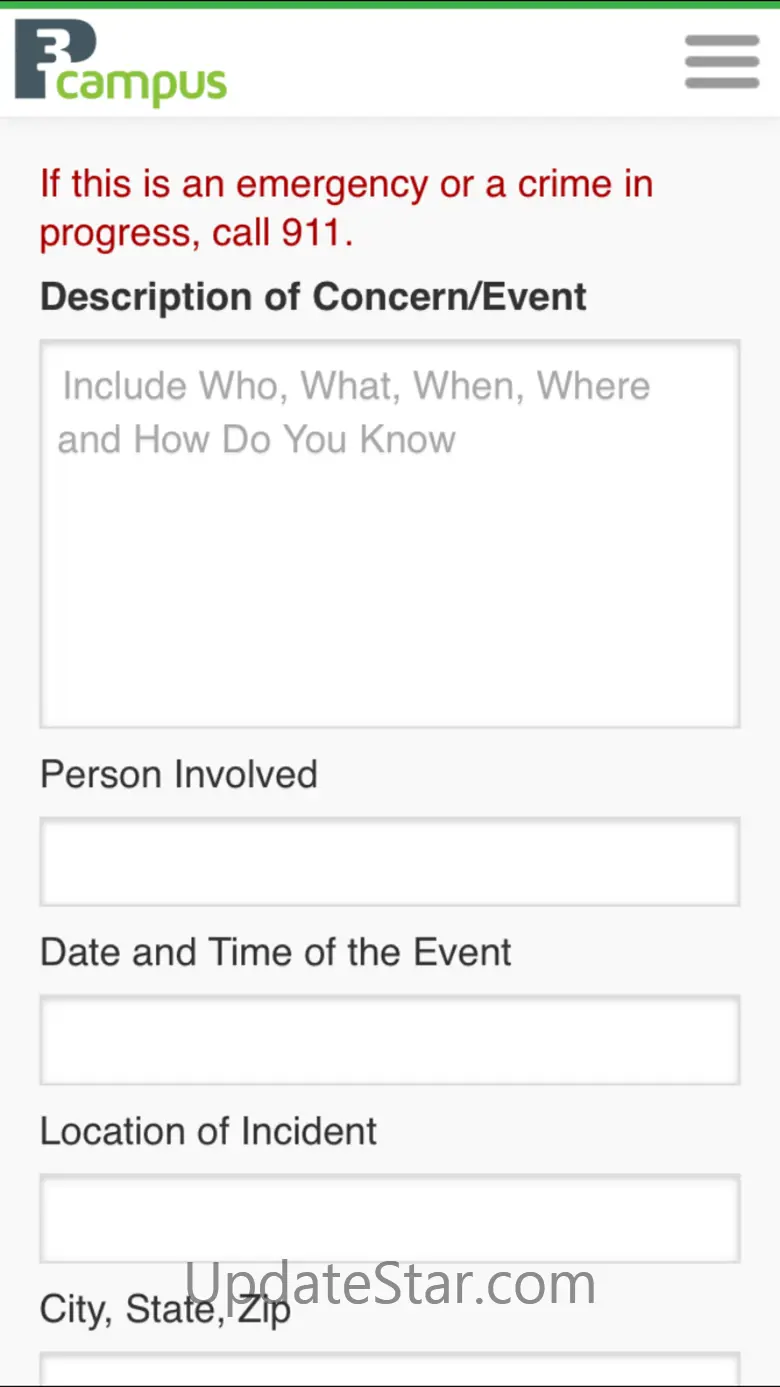This screenshot has width=780, height=1387.
Task: Open the hamburger navigation menu
Action: coord(722,62)
